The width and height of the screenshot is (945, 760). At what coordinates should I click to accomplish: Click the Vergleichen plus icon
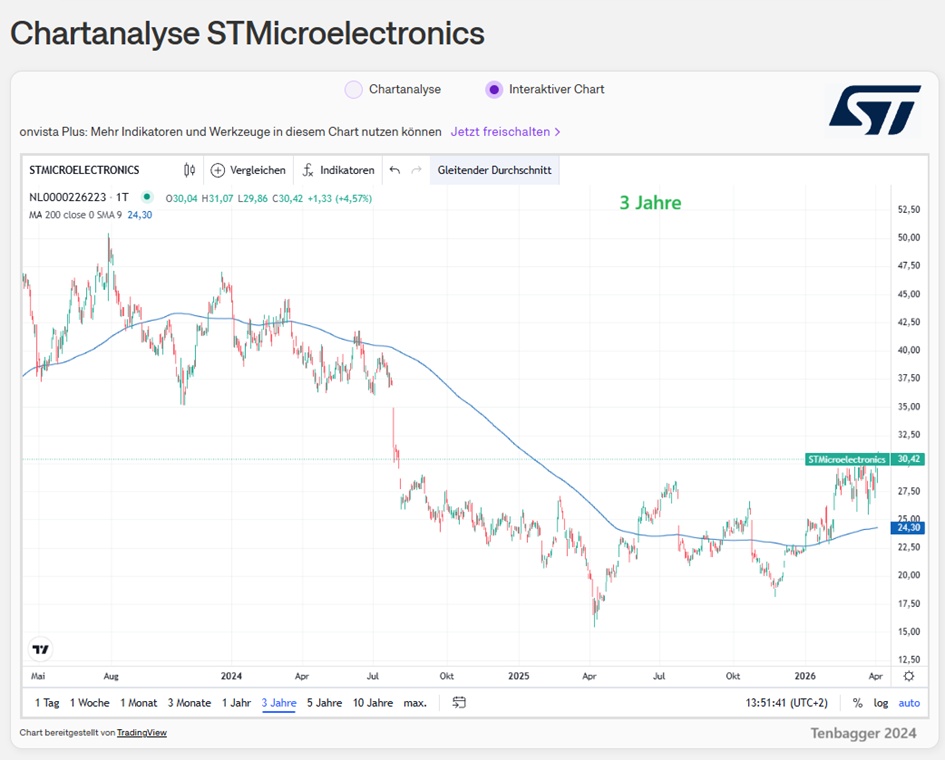(x=218, y=170)
